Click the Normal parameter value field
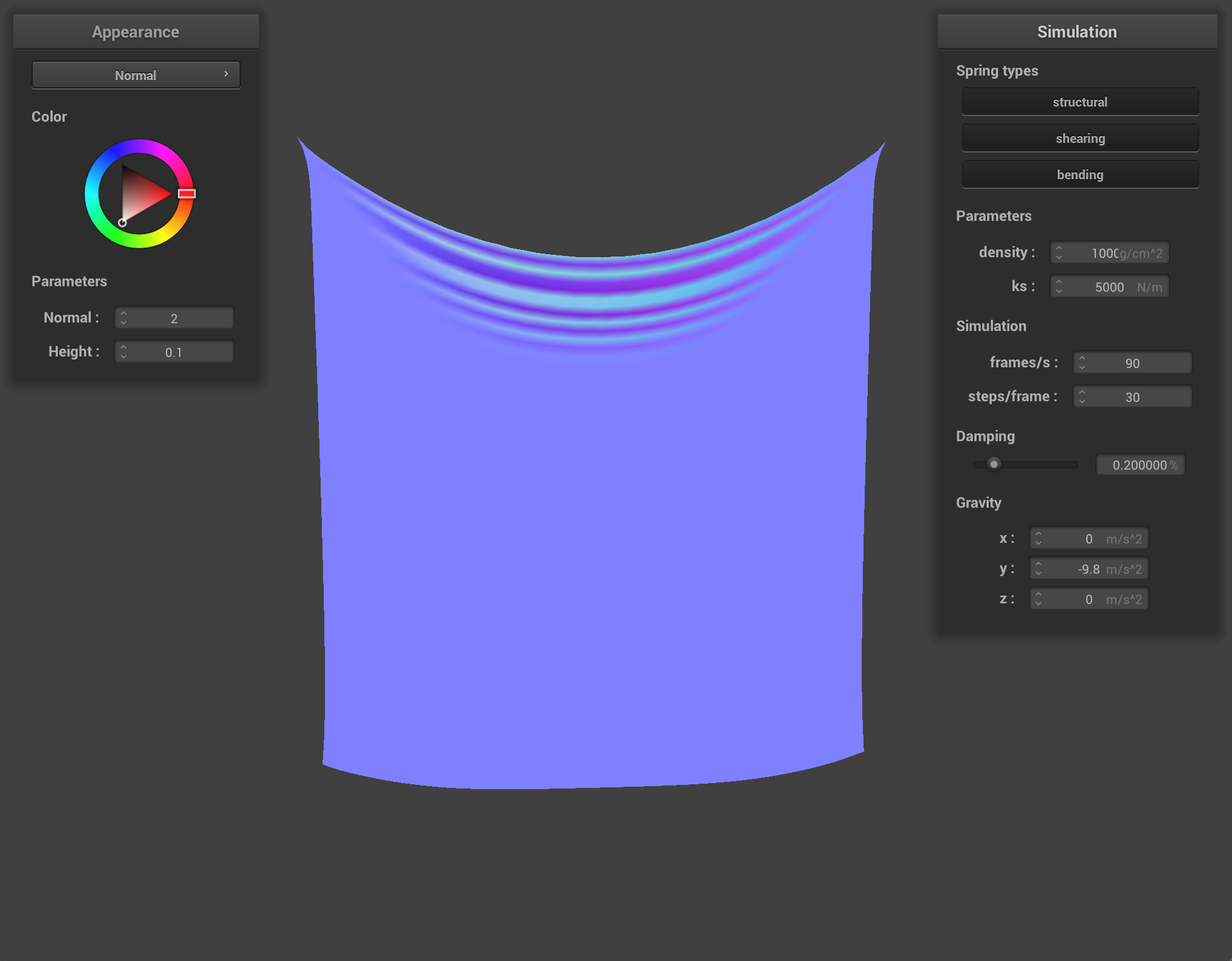This screenshot has height=961, width=1232. (174, 318)
